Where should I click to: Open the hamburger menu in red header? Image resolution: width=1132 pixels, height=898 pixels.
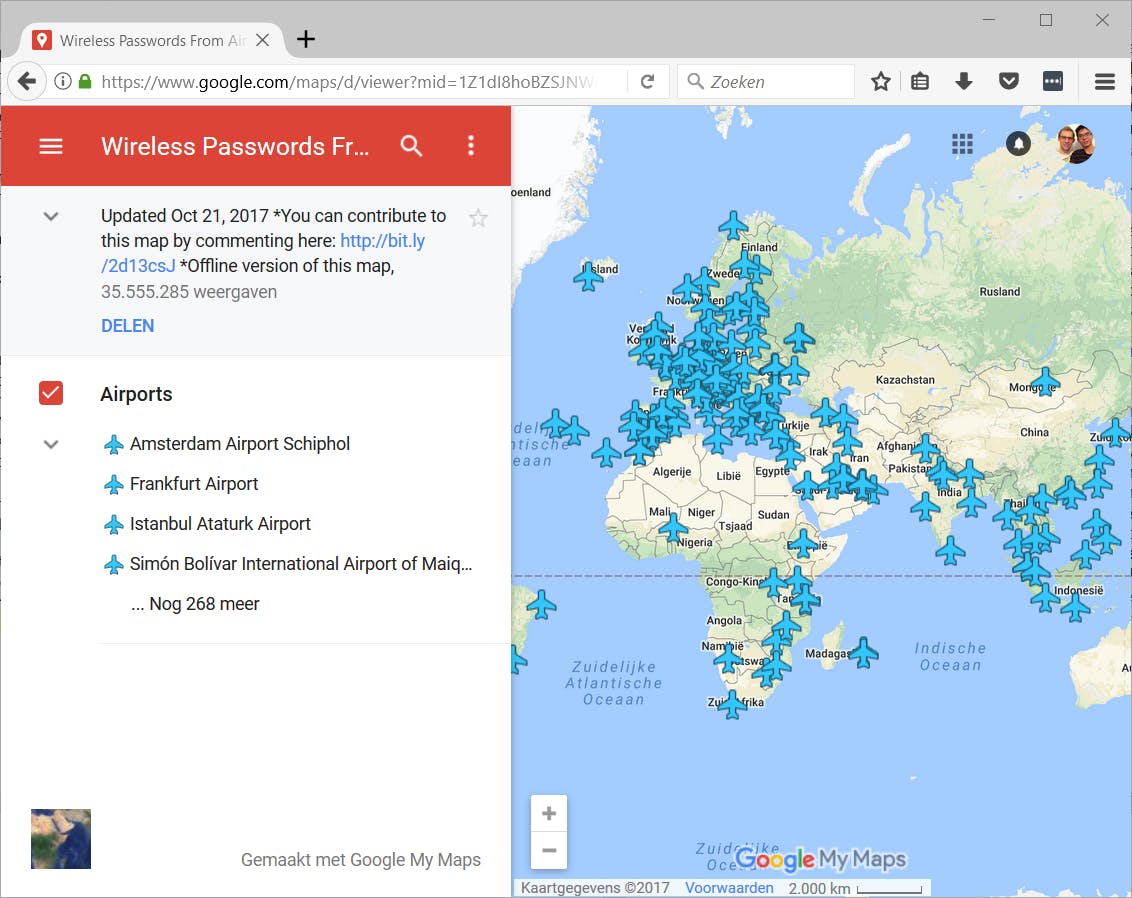pyautogui.click(x=51, y=147)
